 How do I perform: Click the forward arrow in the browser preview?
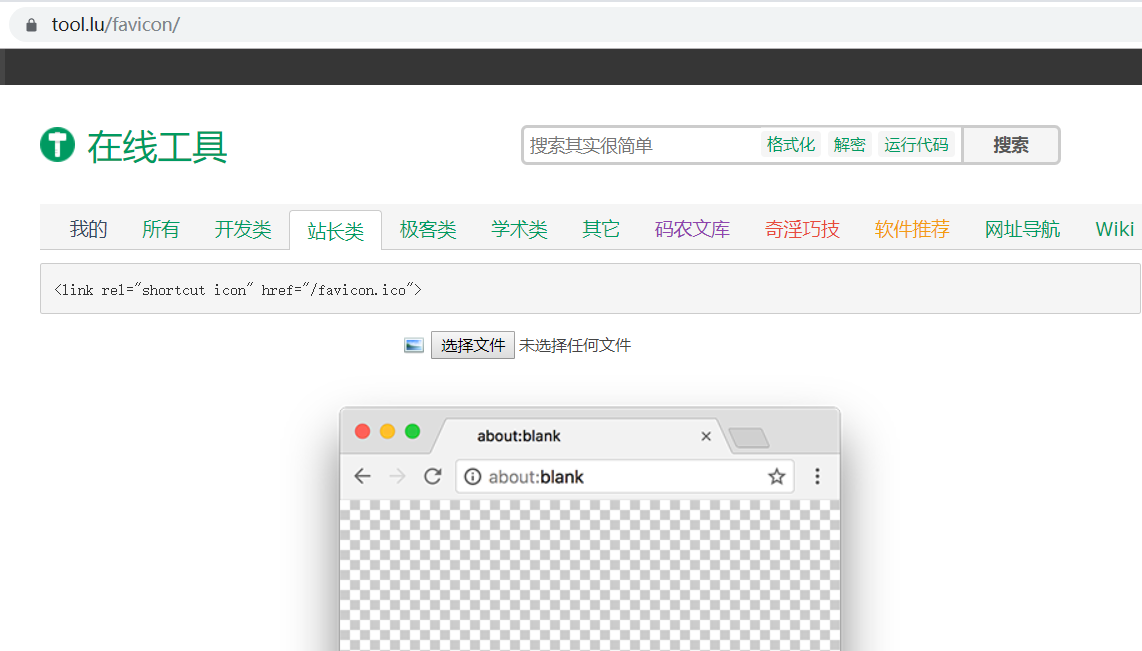[x=397, y=476]
